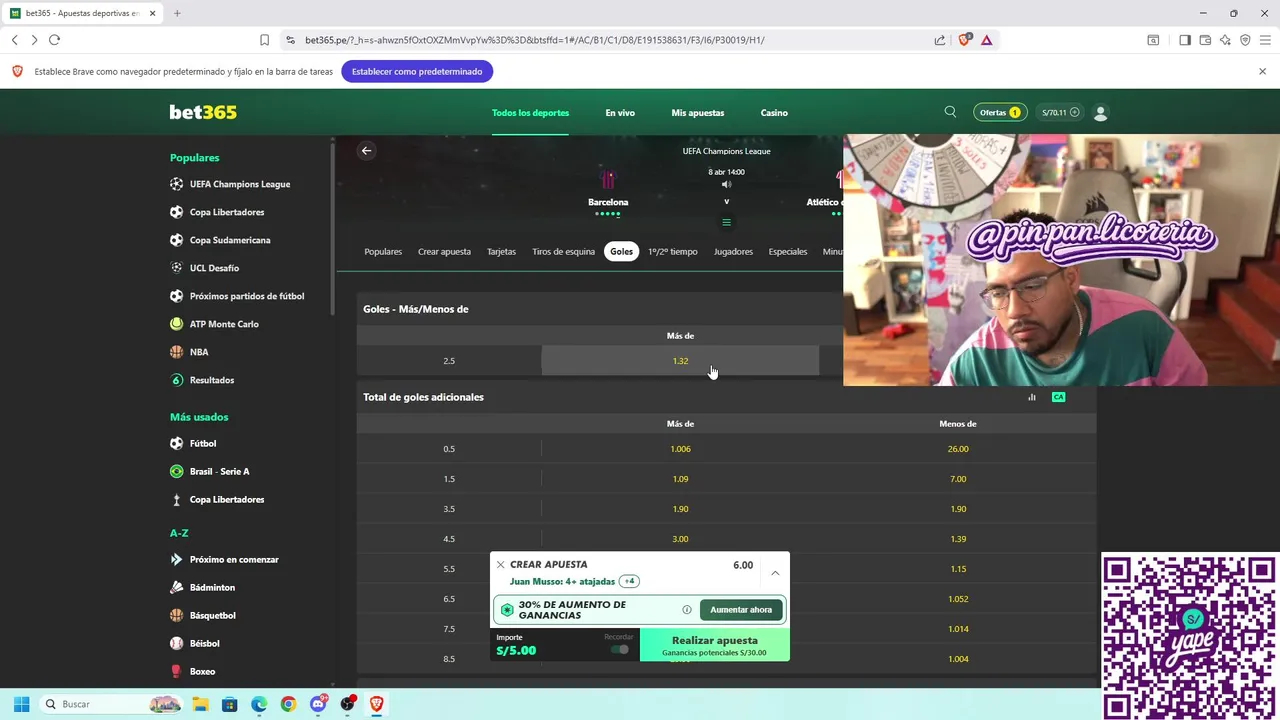Open a new browser tab
This screenshot has height=720, width=1280.
(177, 13)
